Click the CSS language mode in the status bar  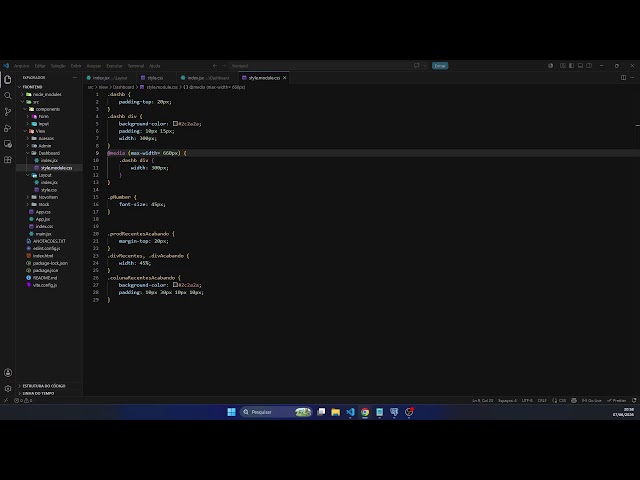tap(562, 400)
